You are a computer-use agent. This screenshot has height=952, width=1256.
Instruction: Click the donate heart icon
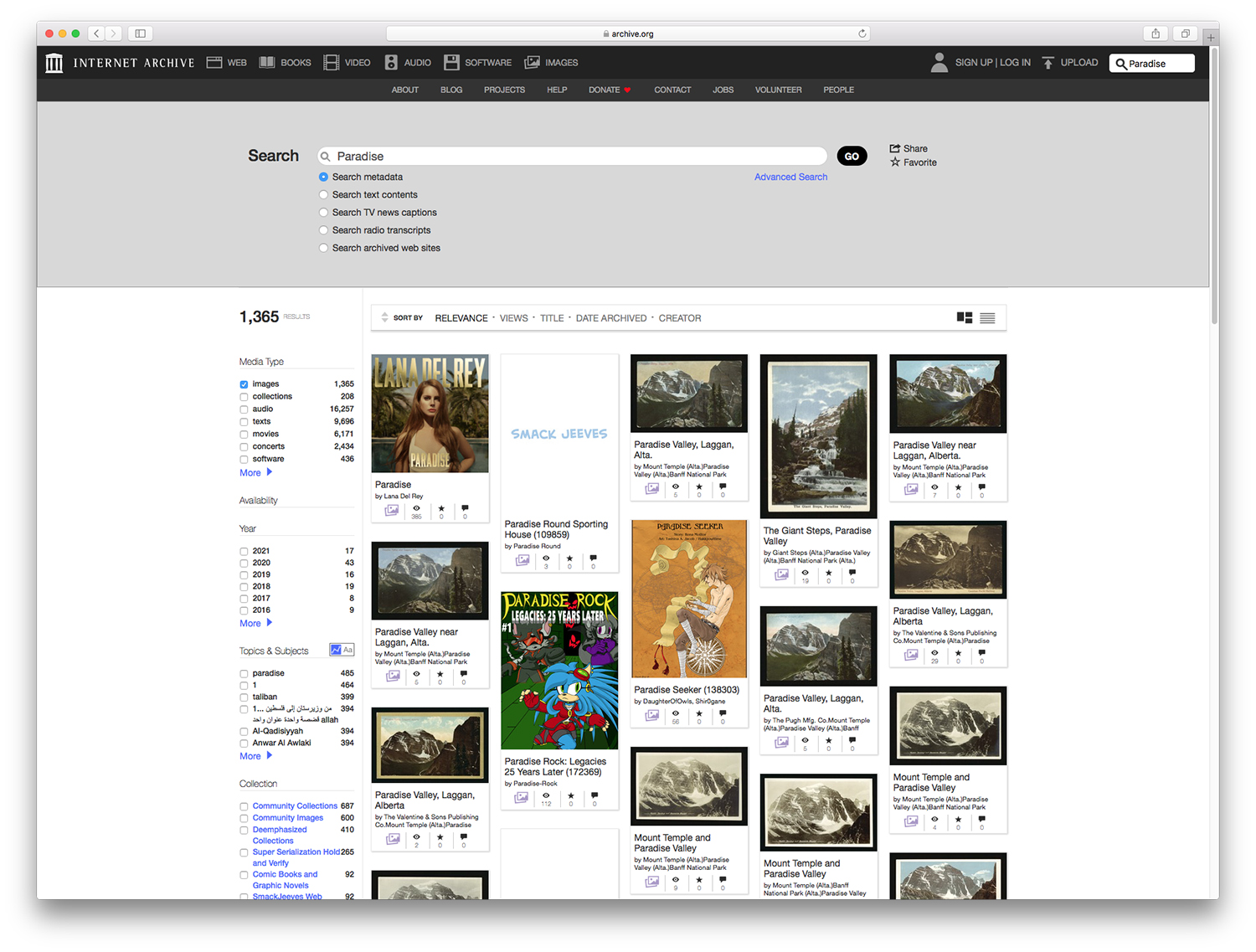coord(627,90)
